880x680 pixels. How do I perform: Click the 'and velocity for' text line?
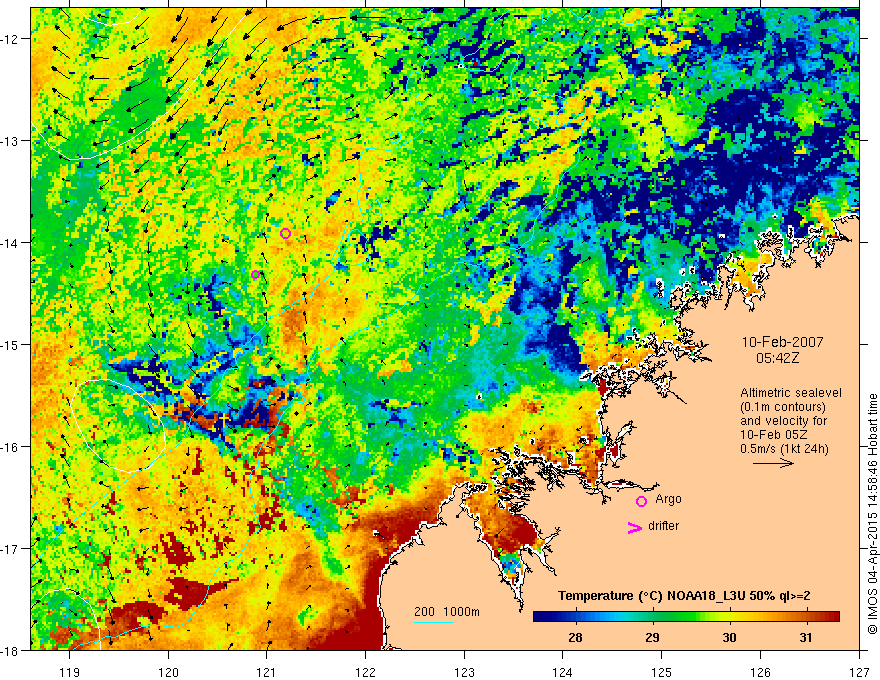pyautogui.click(x=783, y=421)
